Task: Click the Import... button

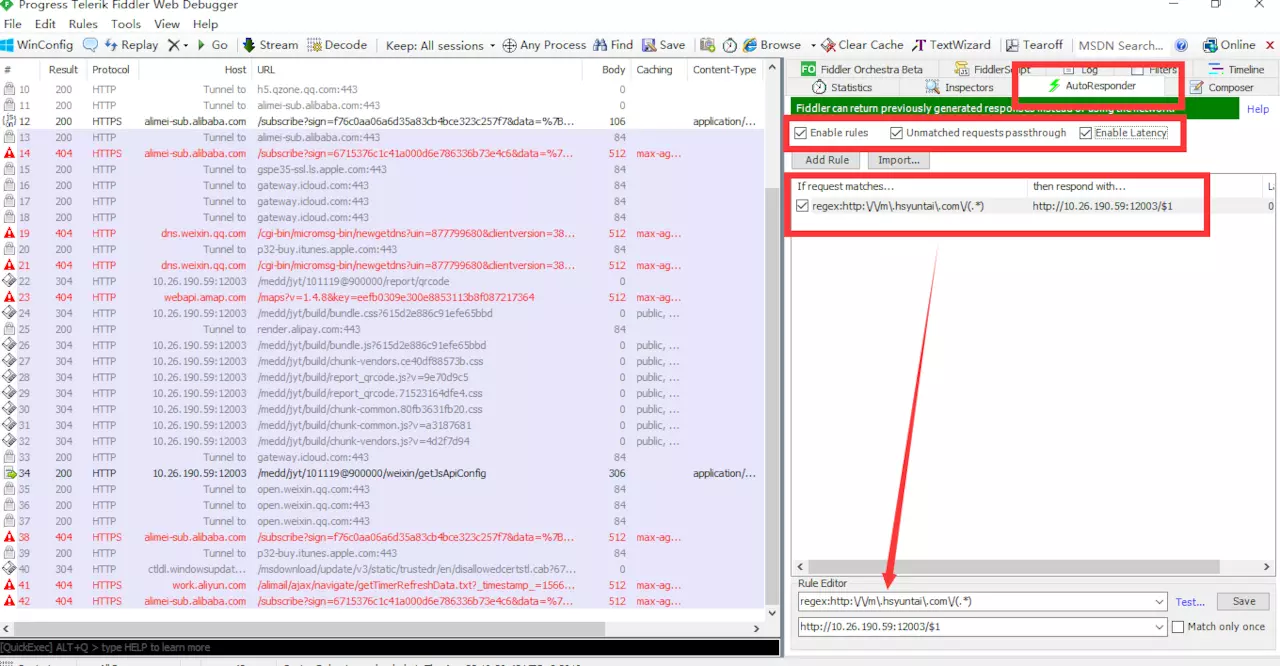Action: pos(899,160)
